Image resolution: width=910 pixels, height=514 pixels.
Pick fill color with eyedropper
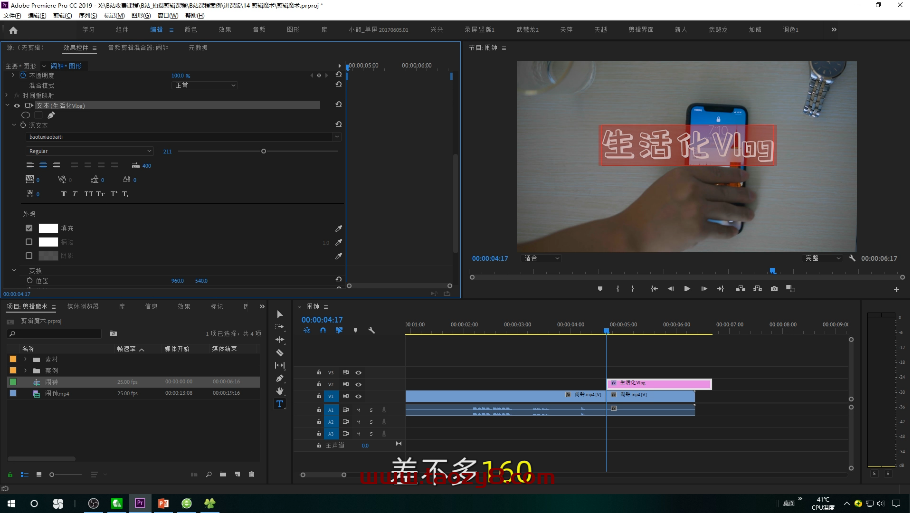pyautogui.click(x=338, y=229)
